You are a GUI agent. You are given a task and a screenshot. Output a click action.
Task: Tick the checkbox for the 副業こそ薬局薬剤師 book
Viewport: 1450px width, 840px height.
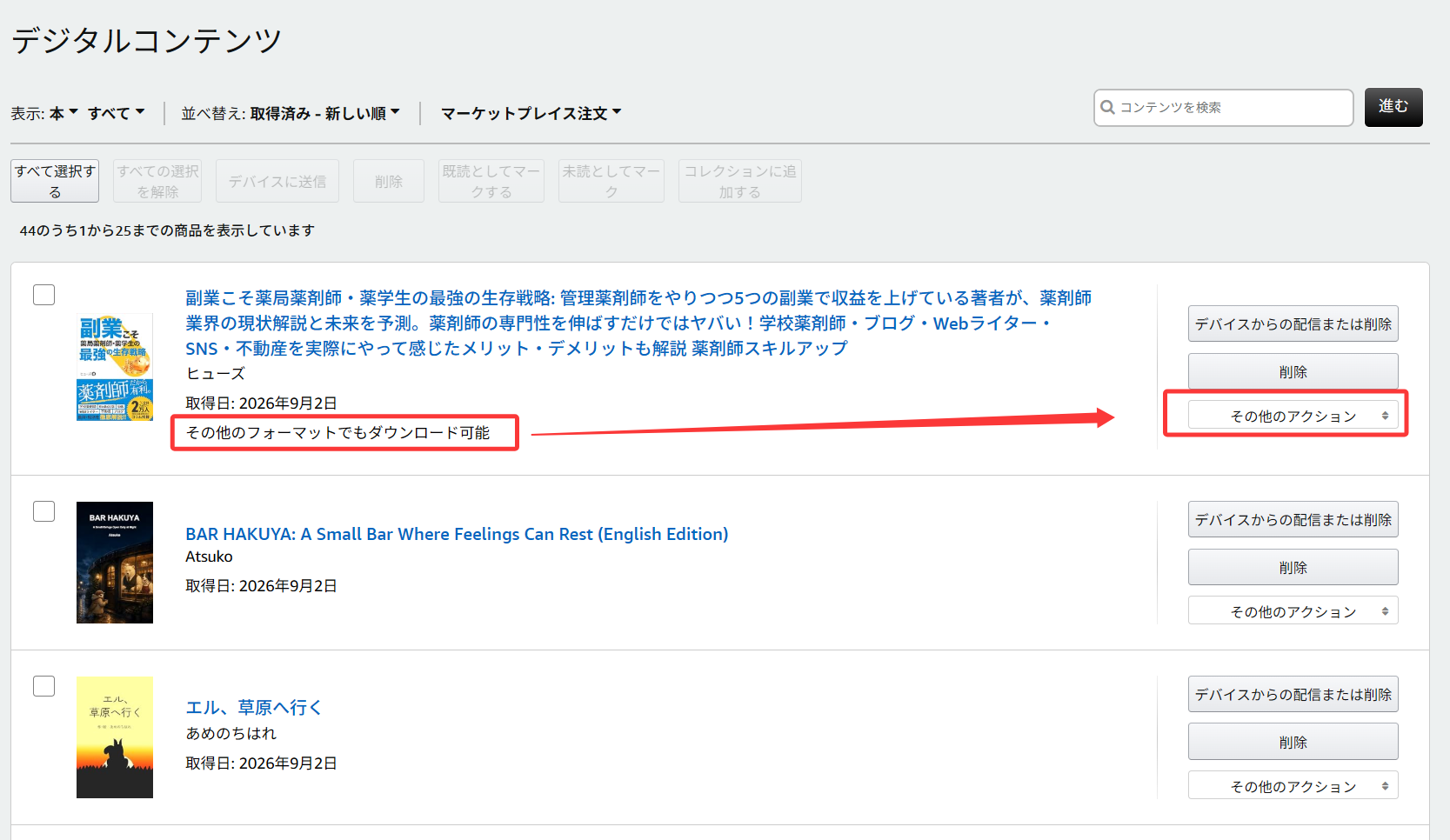tap(43, 295)
